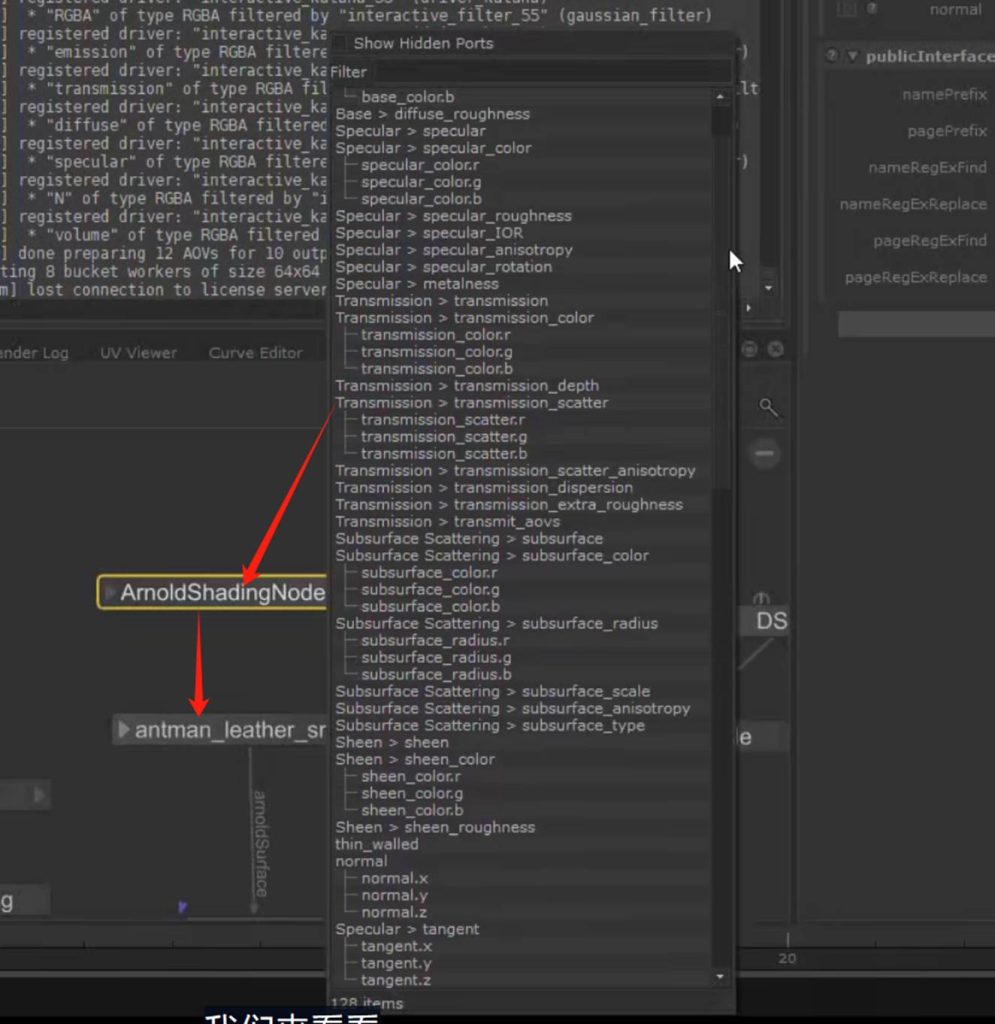Select Specular > specular_roughness port
The height and width of the screenshot is (1024, 995).
[x=453, y=216]
